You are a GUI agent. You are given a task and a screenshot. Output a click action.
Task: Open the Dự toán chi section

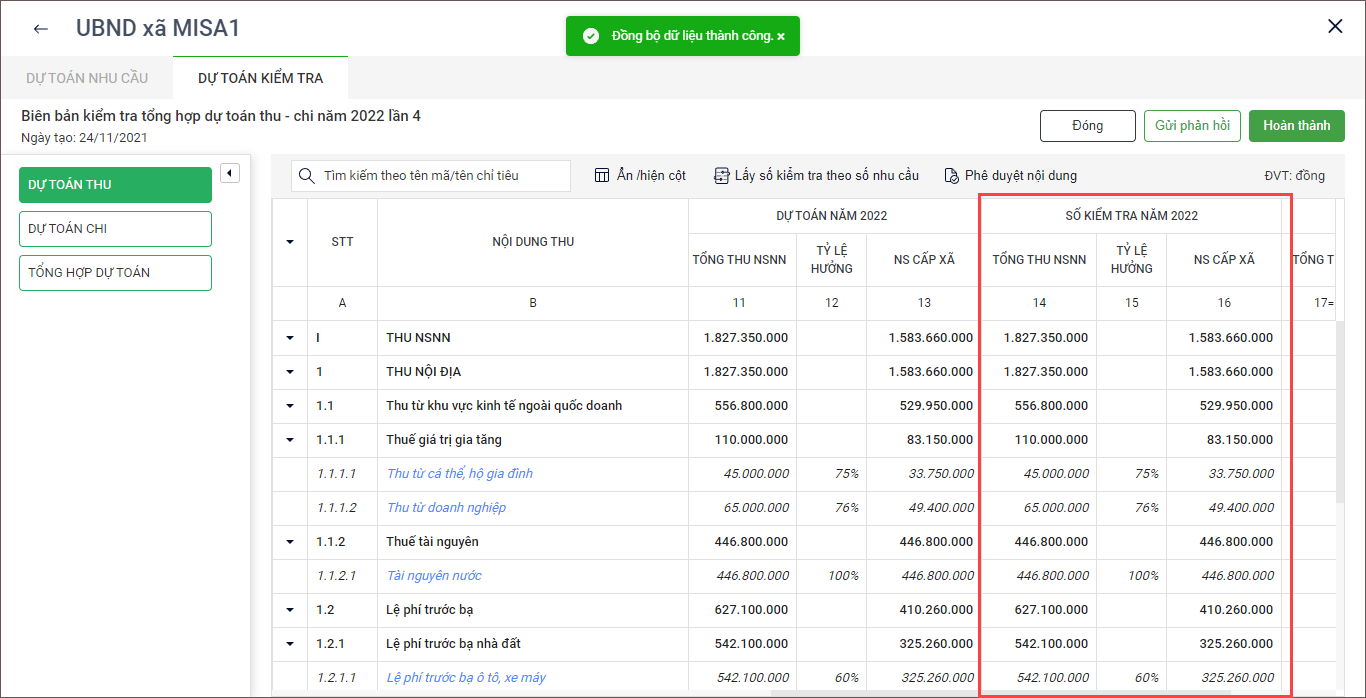[x=115, y=229]
